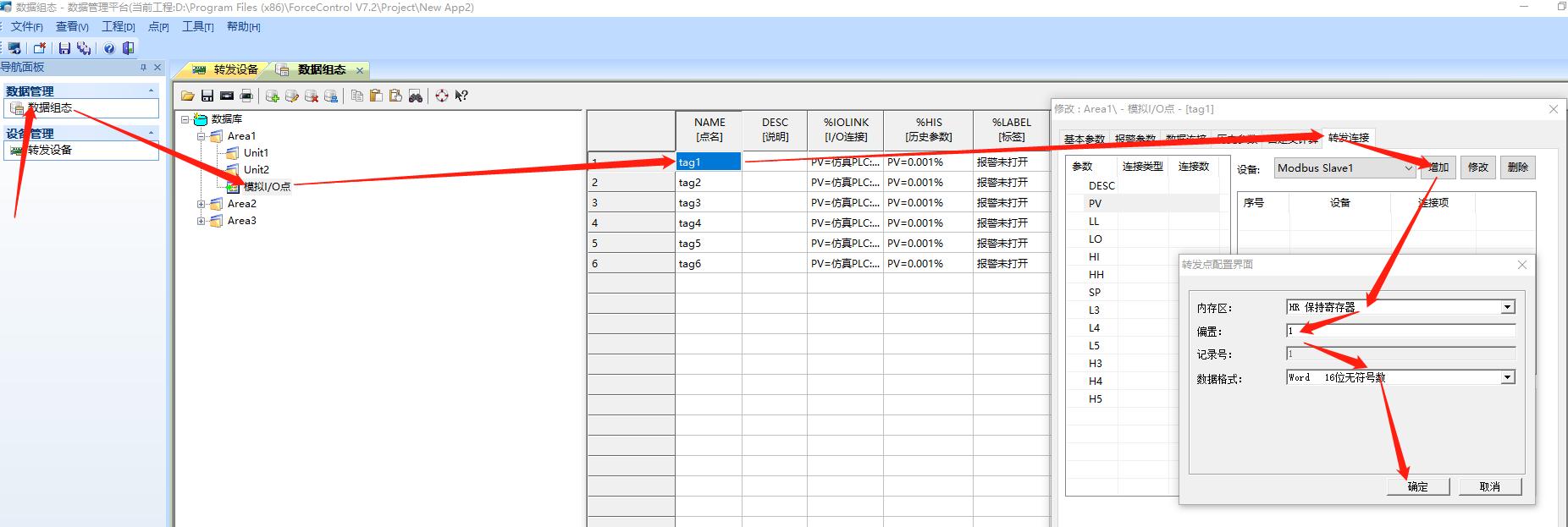Open the 数据格式 Word format dropdown
1568x527 pixels.
(1507, 378)
